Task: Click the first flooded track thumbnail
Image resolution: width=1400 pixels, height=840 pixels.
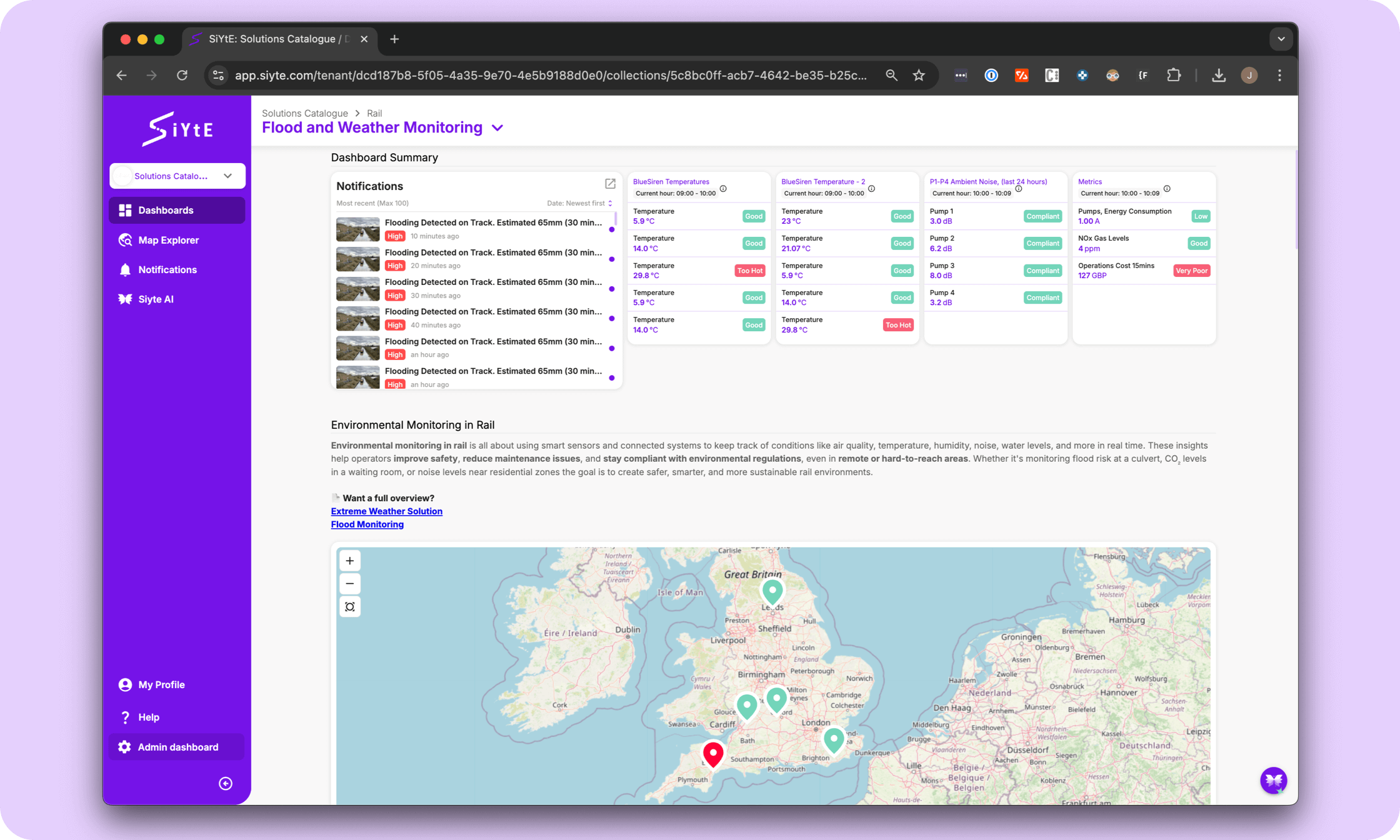Action: tap(357, 229)
